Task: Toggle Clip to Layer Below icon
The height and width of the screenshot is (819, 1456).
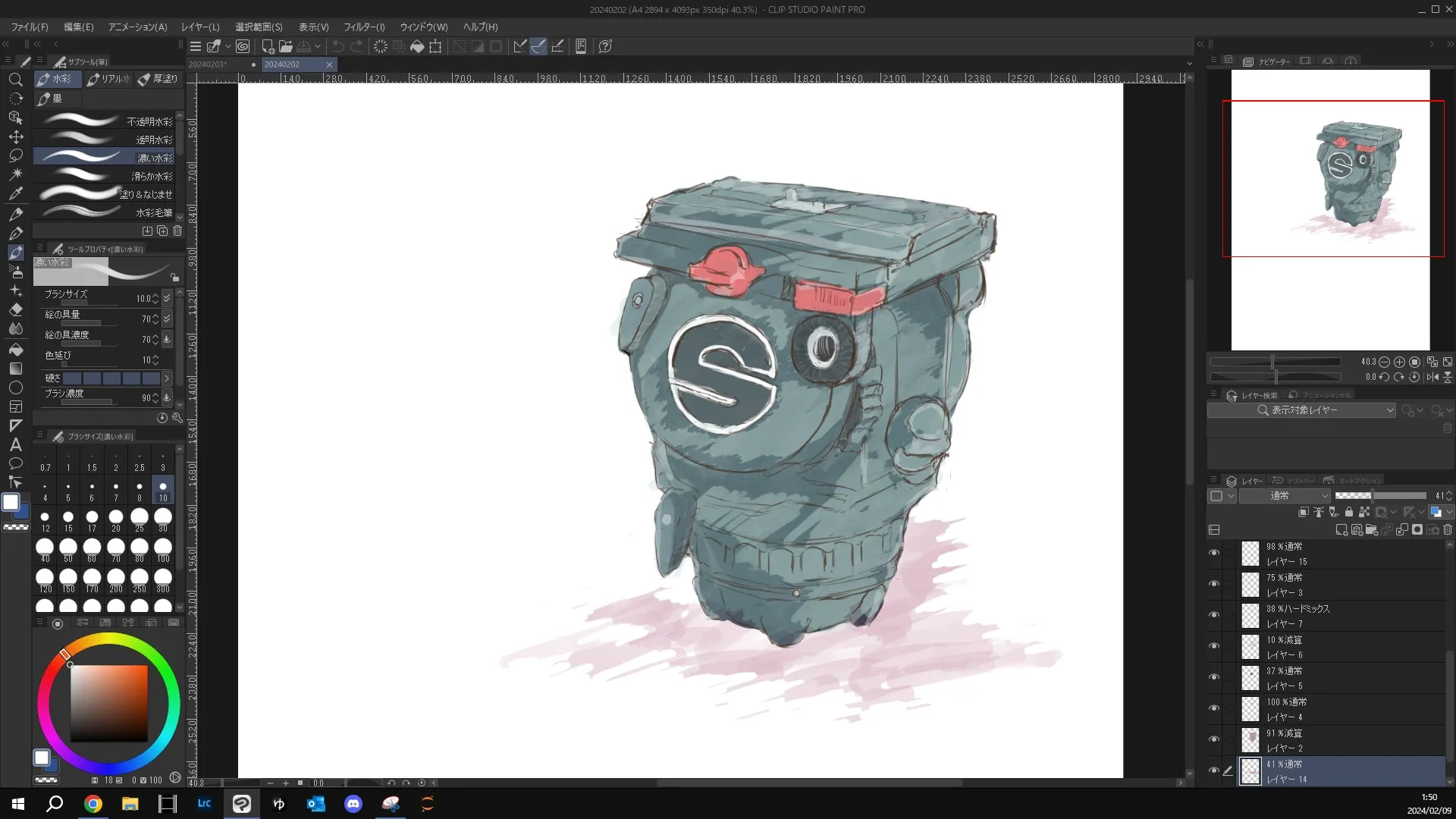Action: (x=1304, y=513)
